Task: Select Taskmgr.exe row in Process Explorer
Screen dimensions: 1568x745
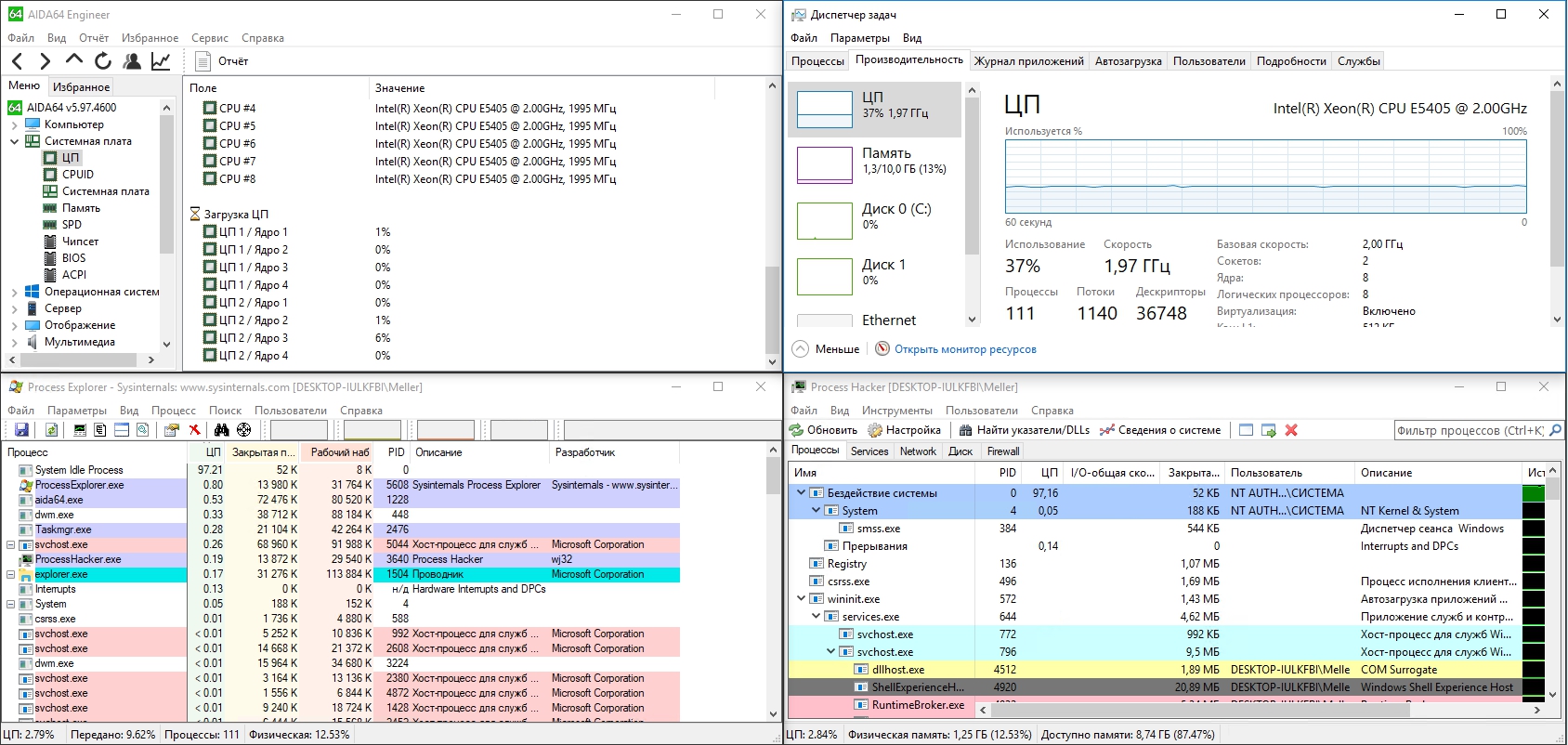Action: click(x=340, y=529)
